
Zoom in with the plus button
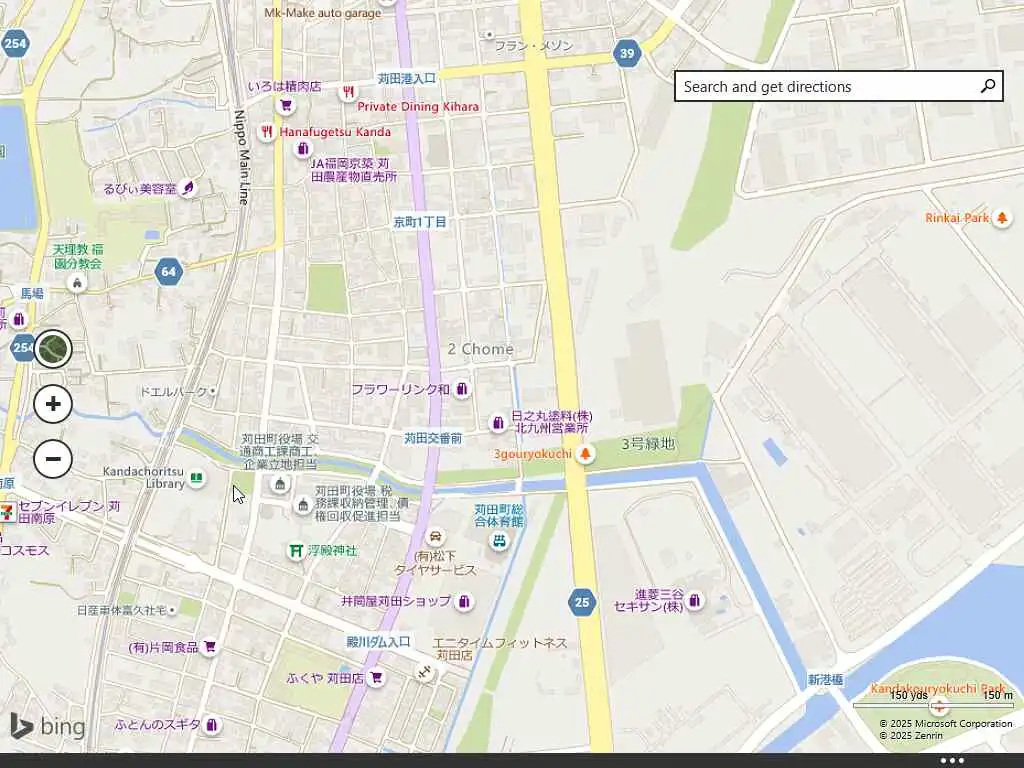click(x=53, y=404)
